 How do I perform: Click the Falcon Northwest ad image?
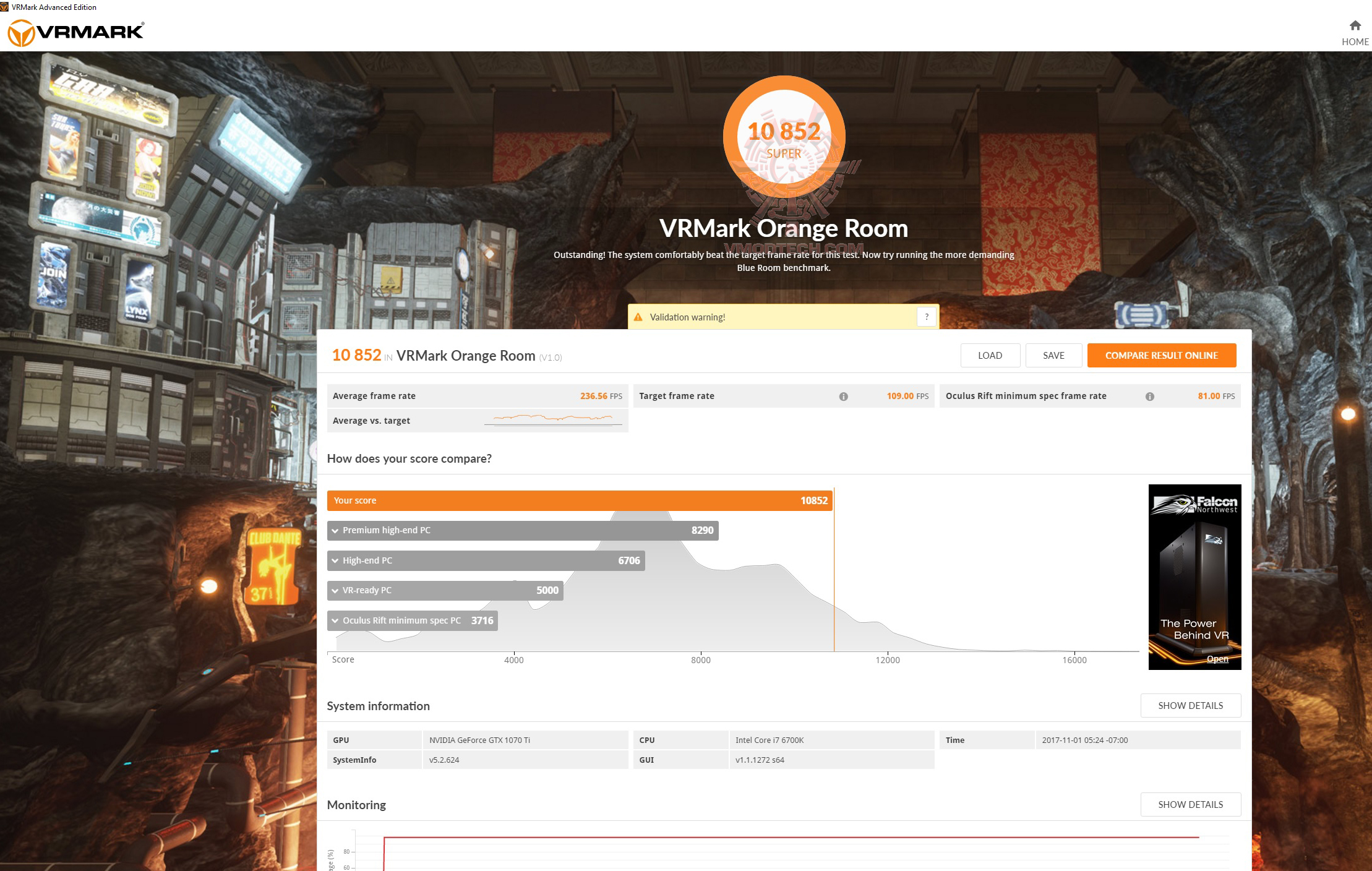click(1194, 569)
